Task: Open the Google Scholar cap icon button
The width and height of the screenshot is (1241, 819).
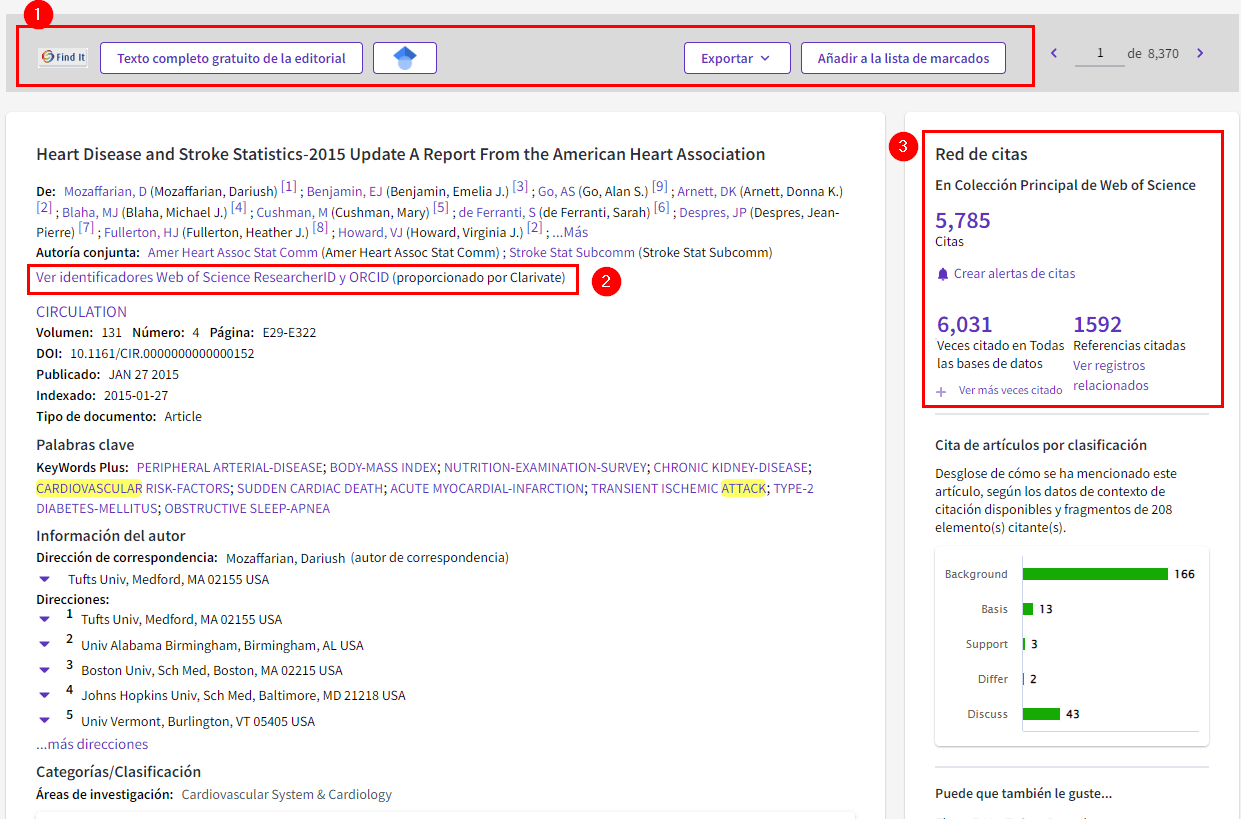Action: tap(405, 58)
